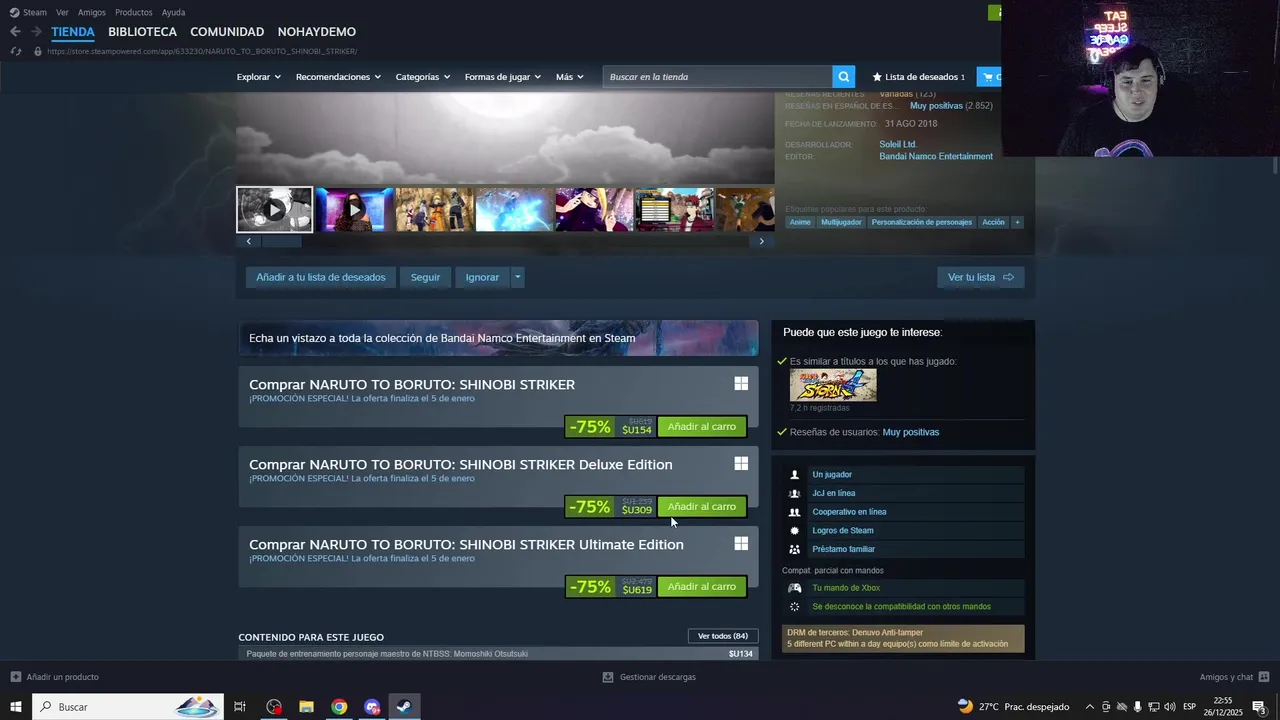Click the thumbnail strip scrollbar
The image size is (1280, 720).
tap(282, 241)
